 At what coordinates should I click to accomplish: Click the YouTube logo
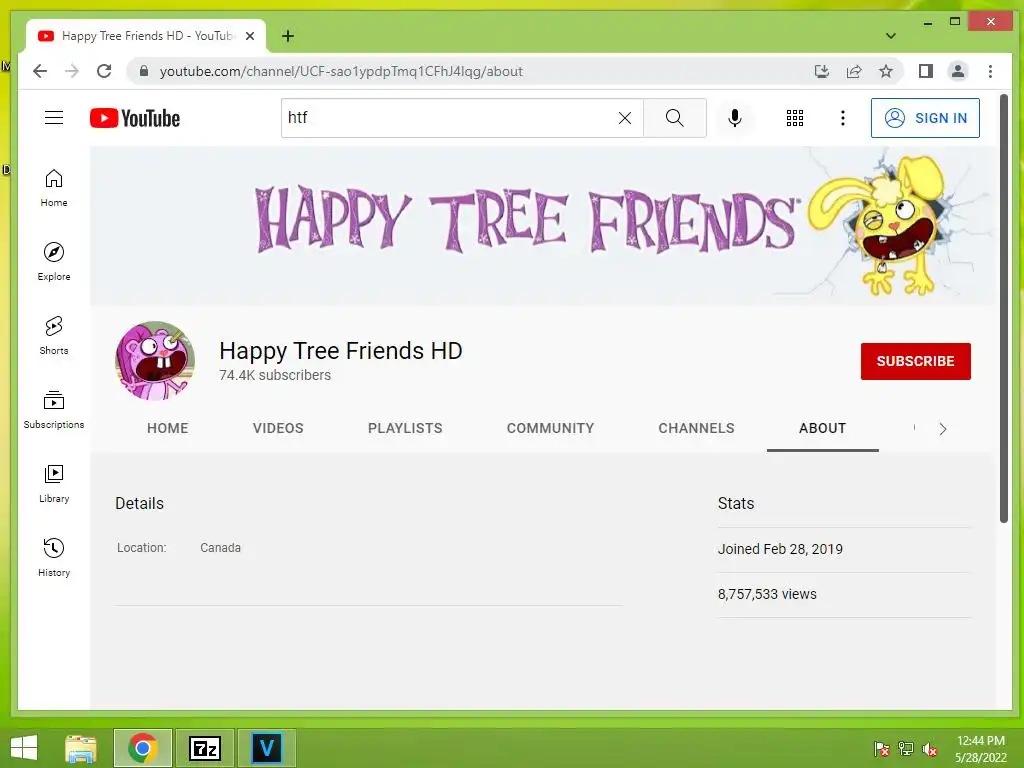point(135,118)
